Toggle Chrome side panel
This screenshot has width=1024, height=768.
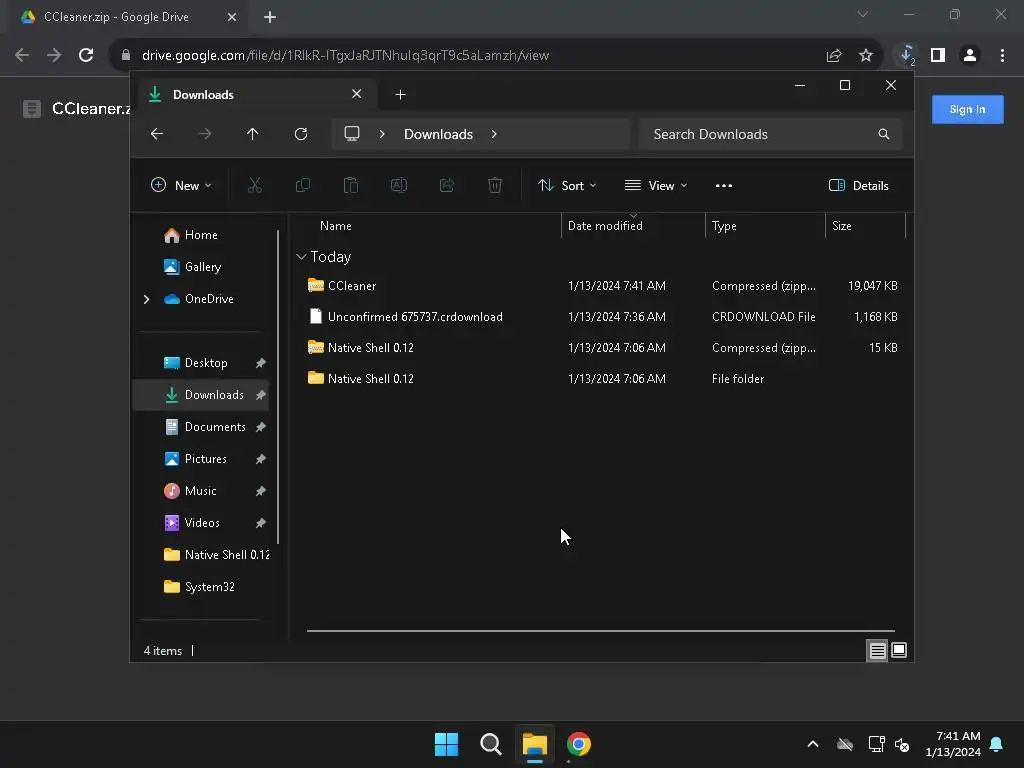(938, 55)
